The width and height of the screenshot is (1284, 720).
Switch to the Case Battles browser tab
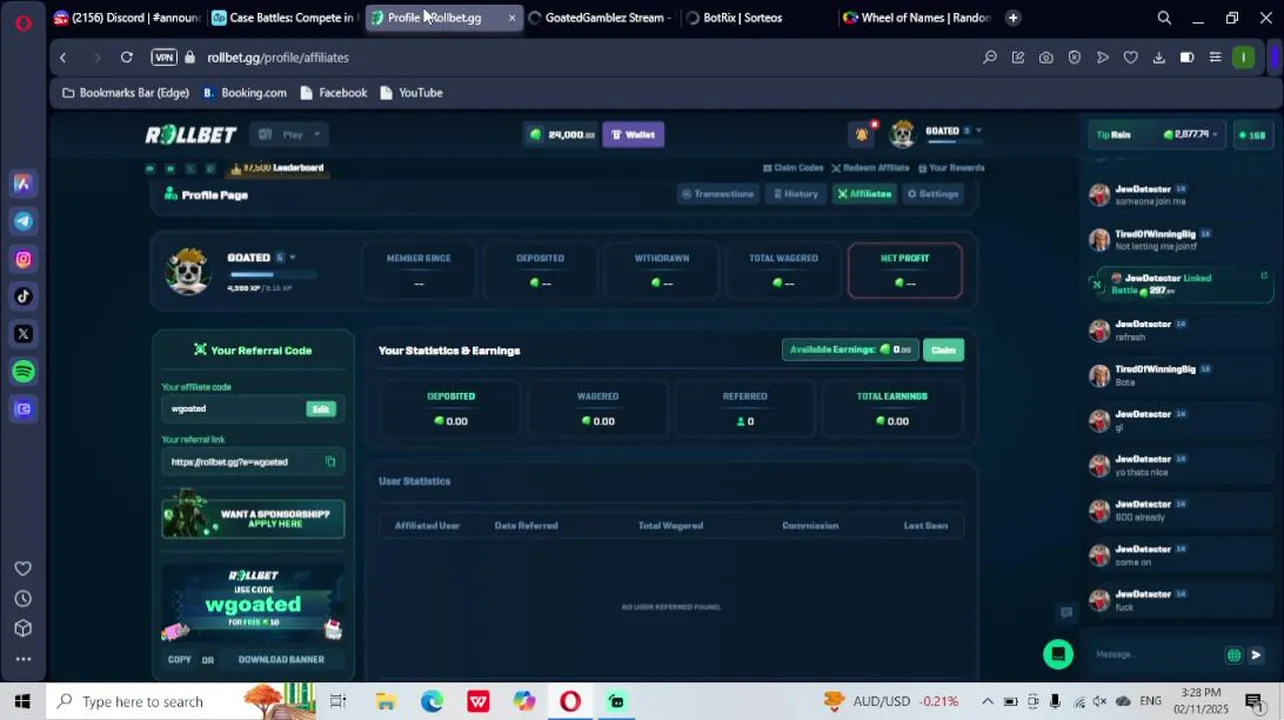pos(283,18)
